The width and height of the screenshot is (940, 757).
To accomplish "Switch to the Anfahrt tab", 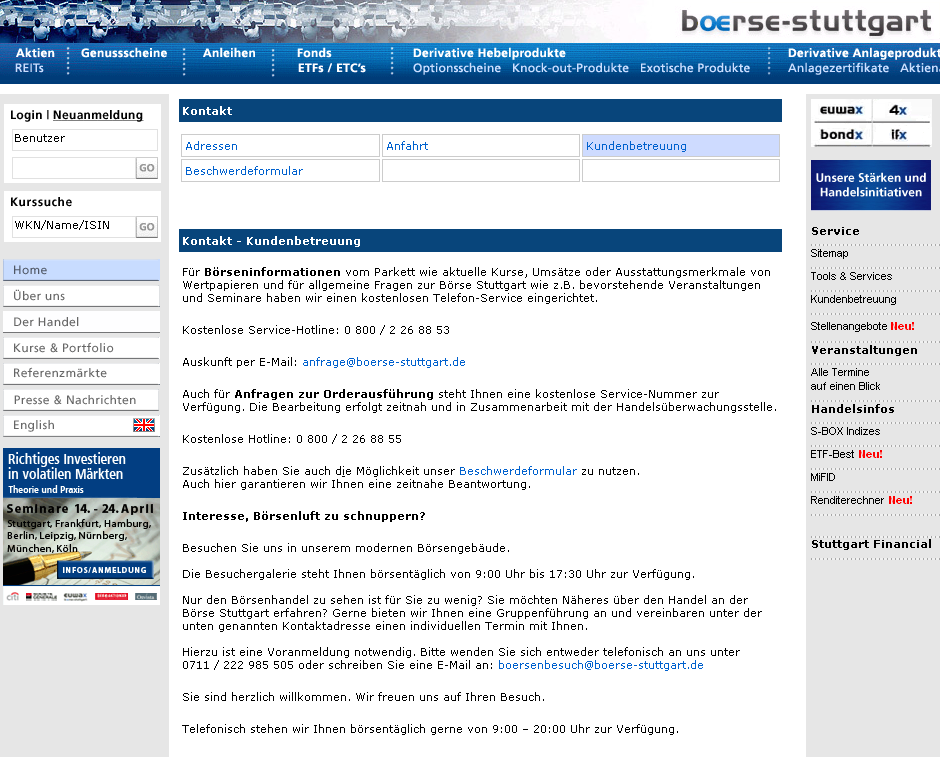I will click(x=481, y=146).
